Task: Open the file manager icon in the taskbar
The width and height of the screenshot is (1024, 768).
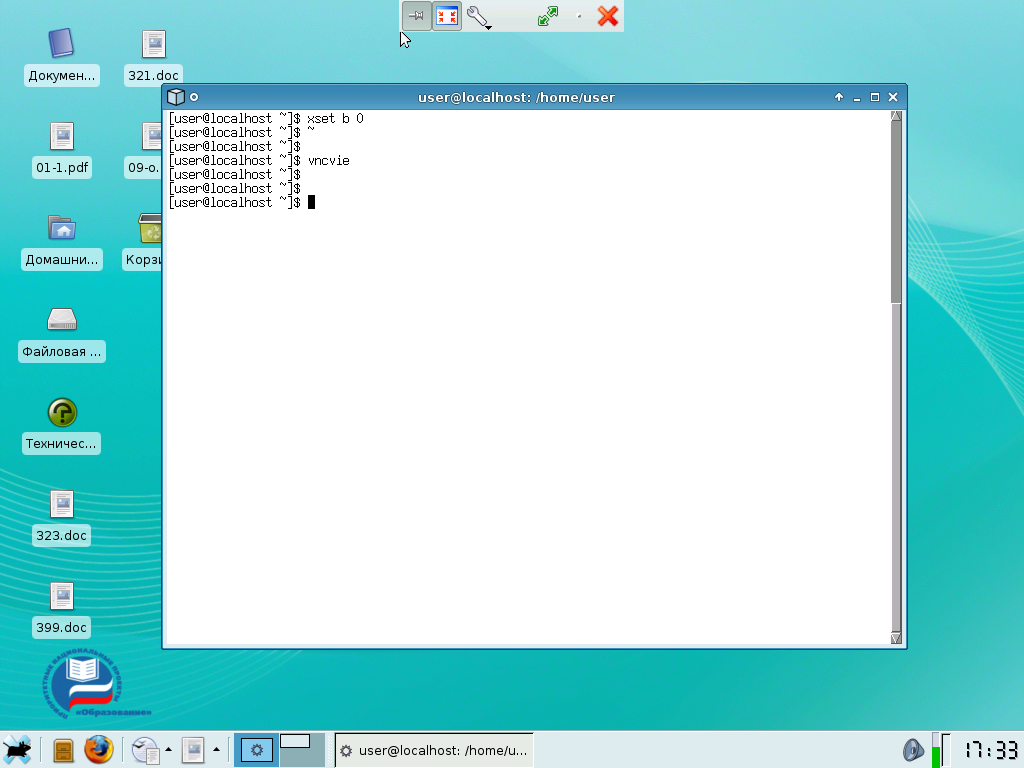Action: coord(62,750)
